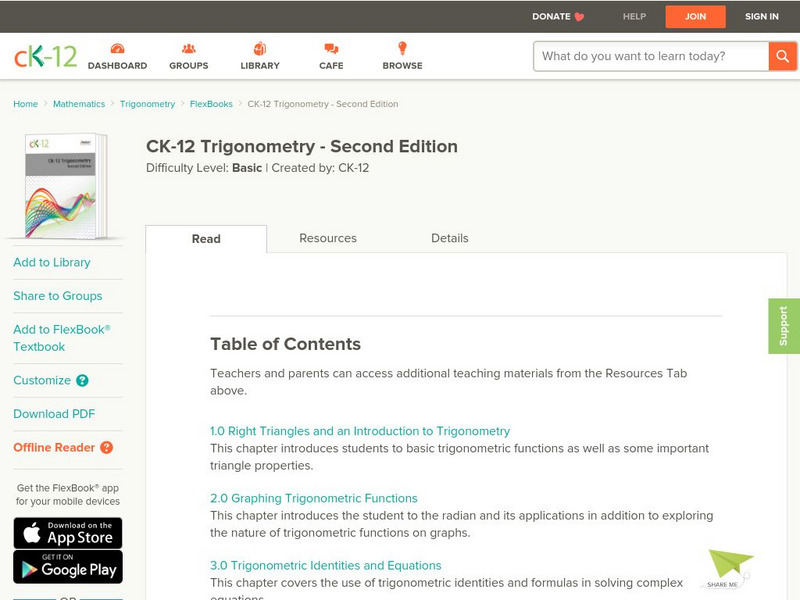
Task: Open chapter 3.0 Trigonometric Identities and Equations
Action: [x=326, y=565]
